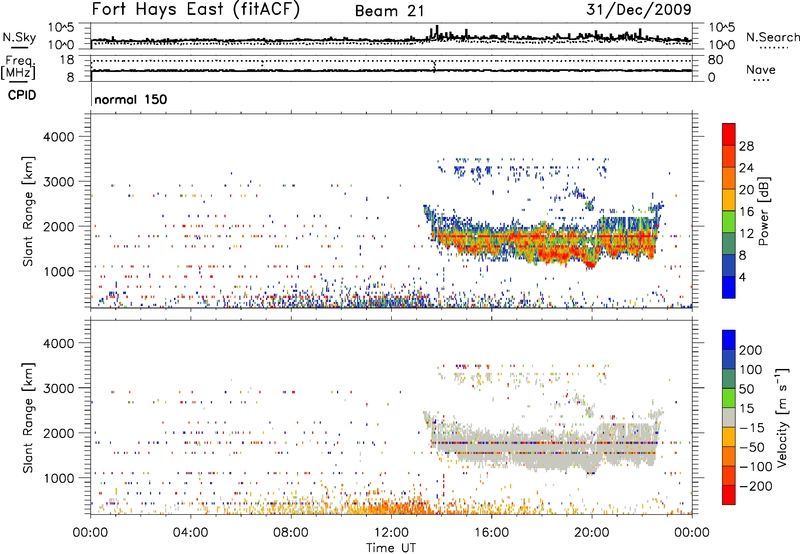Viewport: 800px width, 554px height.
Task: Select the "-100" velocity colorbar label
Action: 756,467
